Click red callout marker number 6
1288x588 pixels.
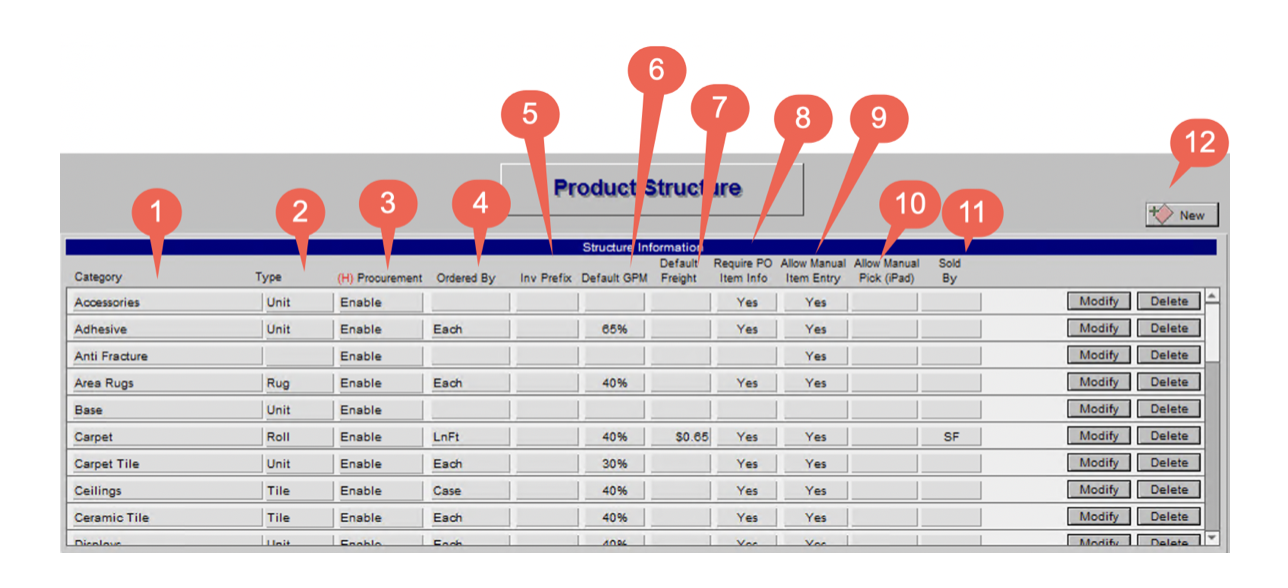[x=657, y=71]
